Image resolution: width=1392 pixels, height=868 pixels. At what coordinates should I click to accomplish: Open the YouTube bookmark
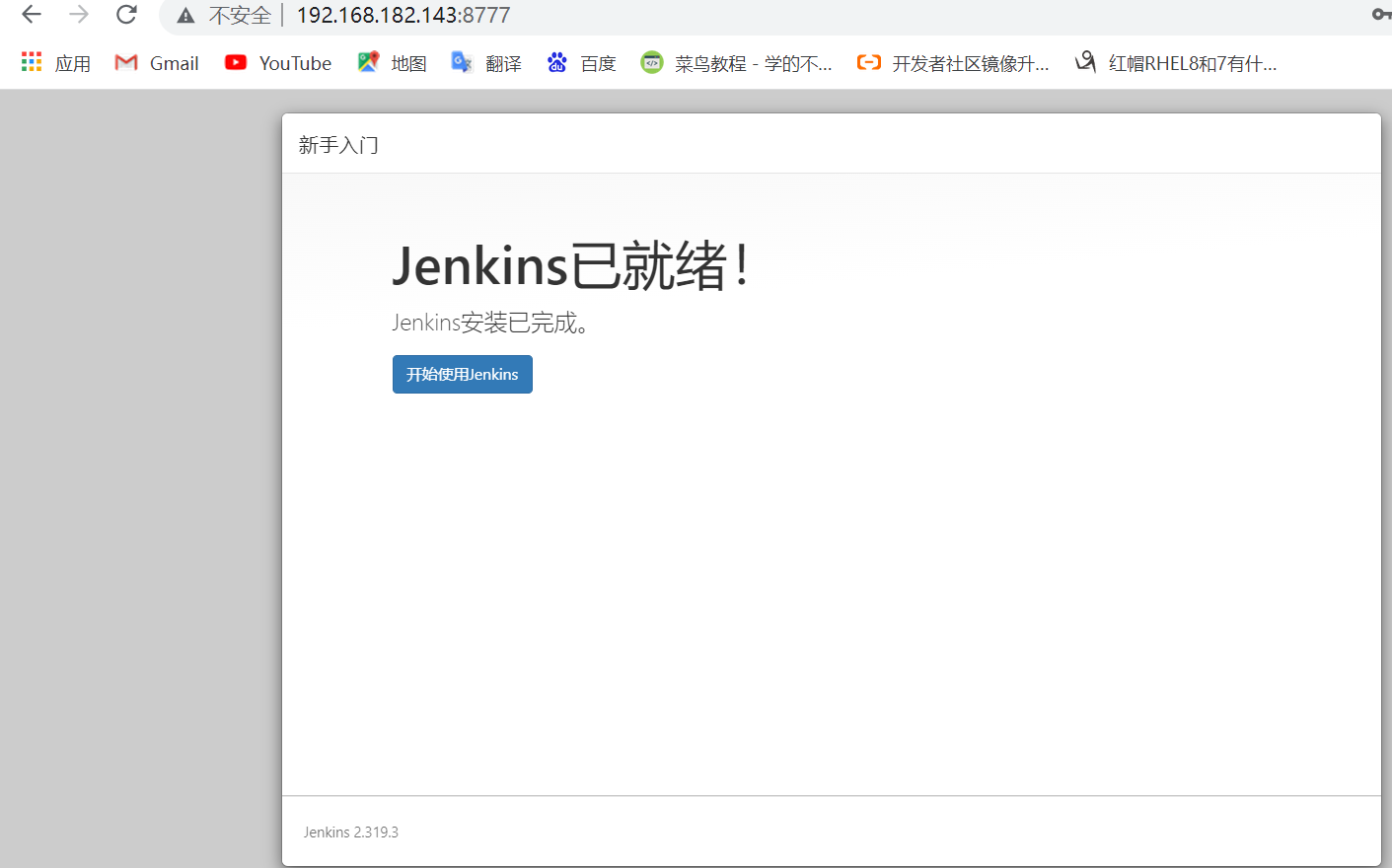277,62
